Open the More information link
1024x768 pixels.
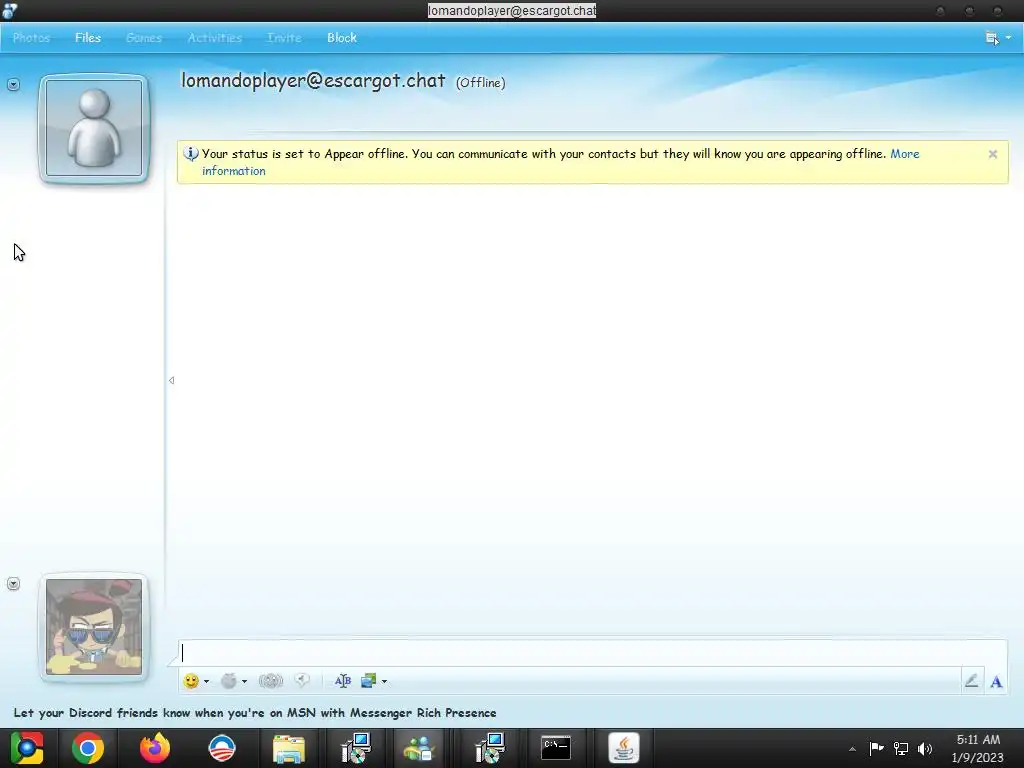click(560, 162)
